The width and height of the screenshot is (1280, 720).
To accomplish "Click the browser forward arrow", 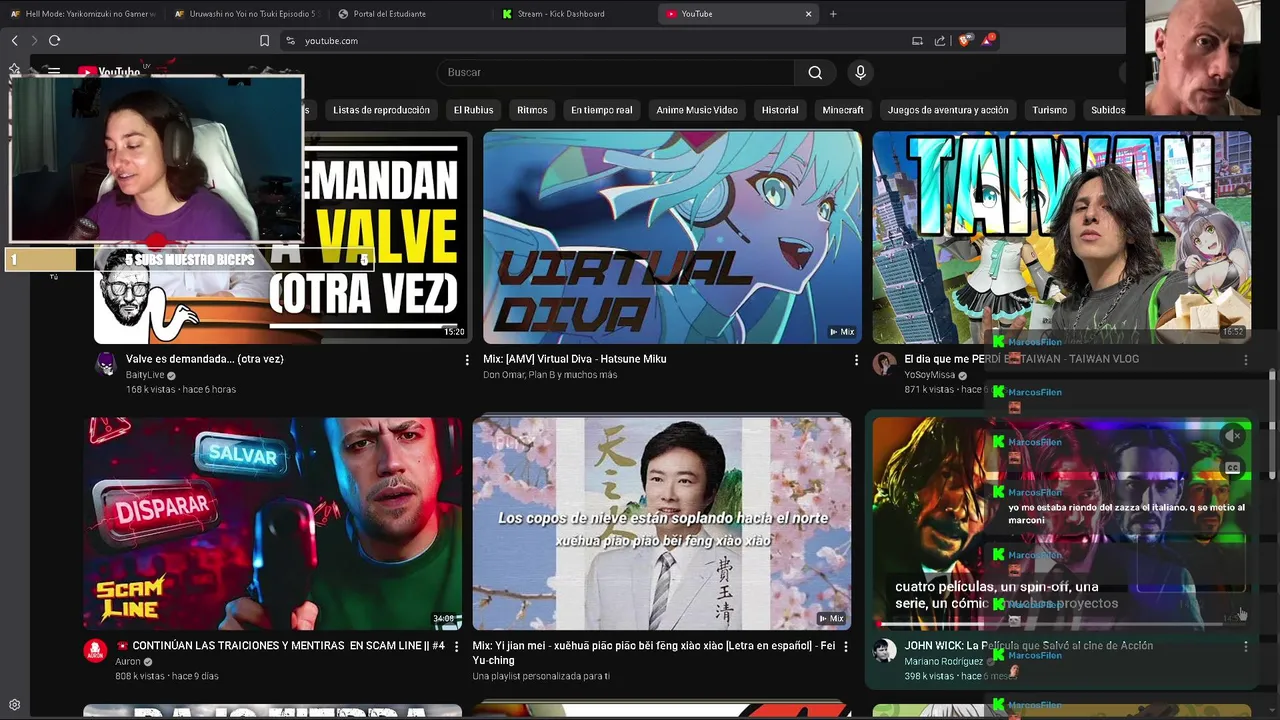I will click(x=33, y=40).
